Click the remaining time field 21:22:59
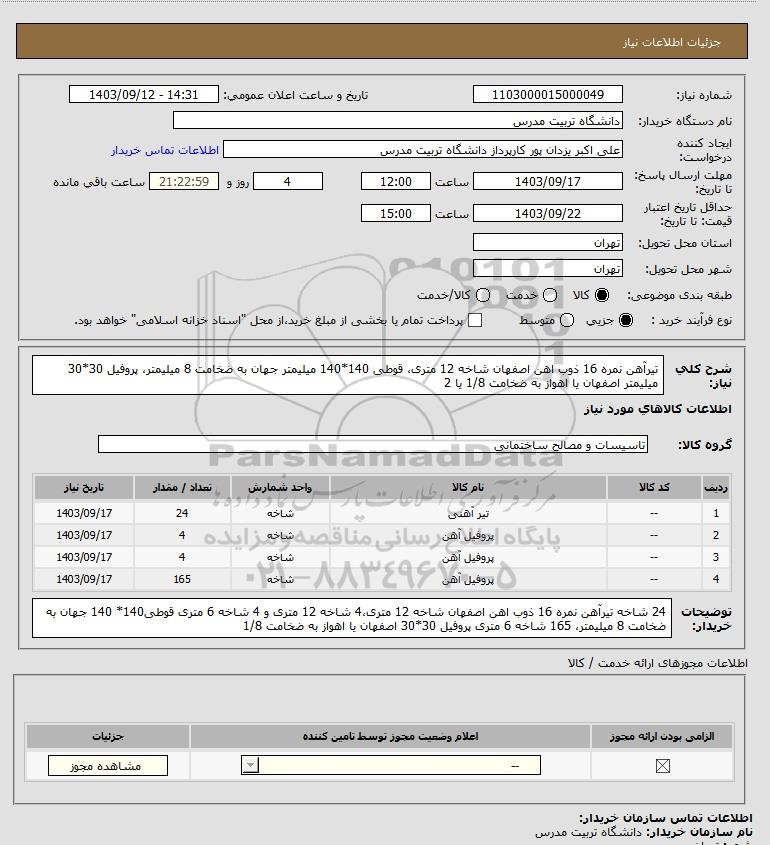 [184, 182]
